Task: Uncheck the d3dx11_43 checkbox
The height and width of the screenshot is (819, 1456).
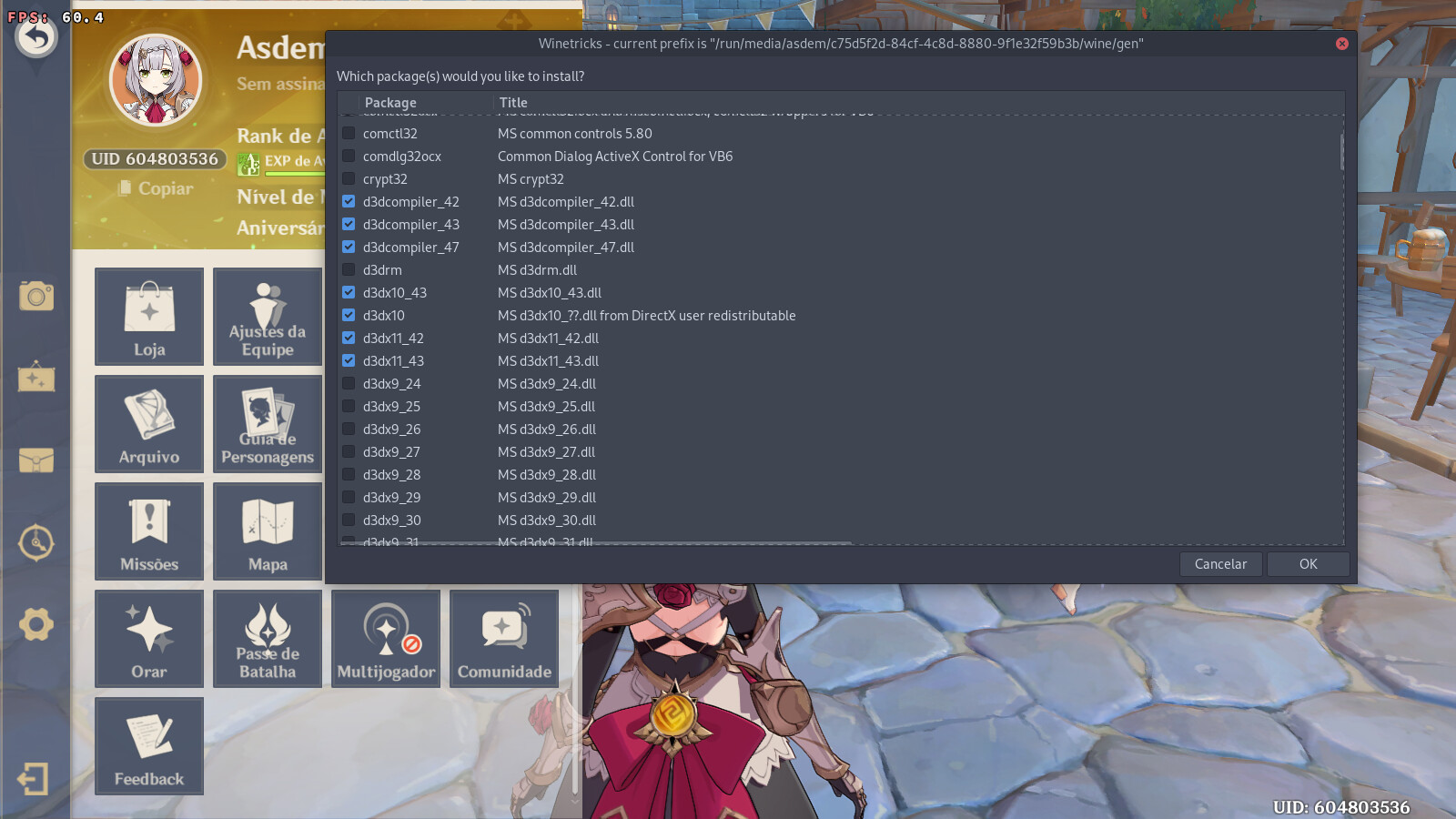Action: tap(349, 360)
